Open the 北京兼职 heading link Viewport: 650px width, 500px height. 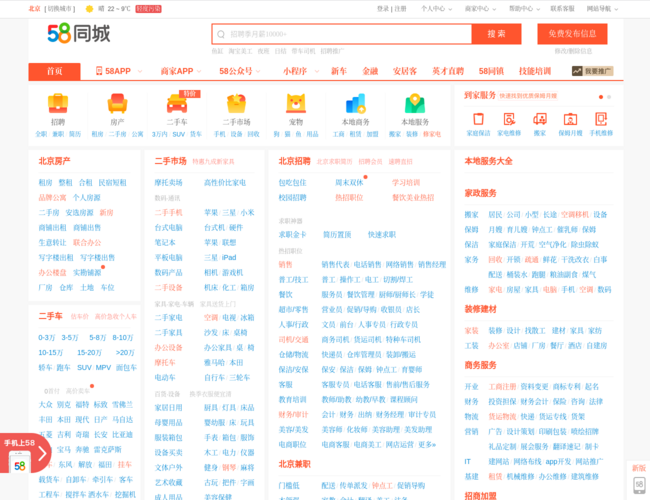294,464
